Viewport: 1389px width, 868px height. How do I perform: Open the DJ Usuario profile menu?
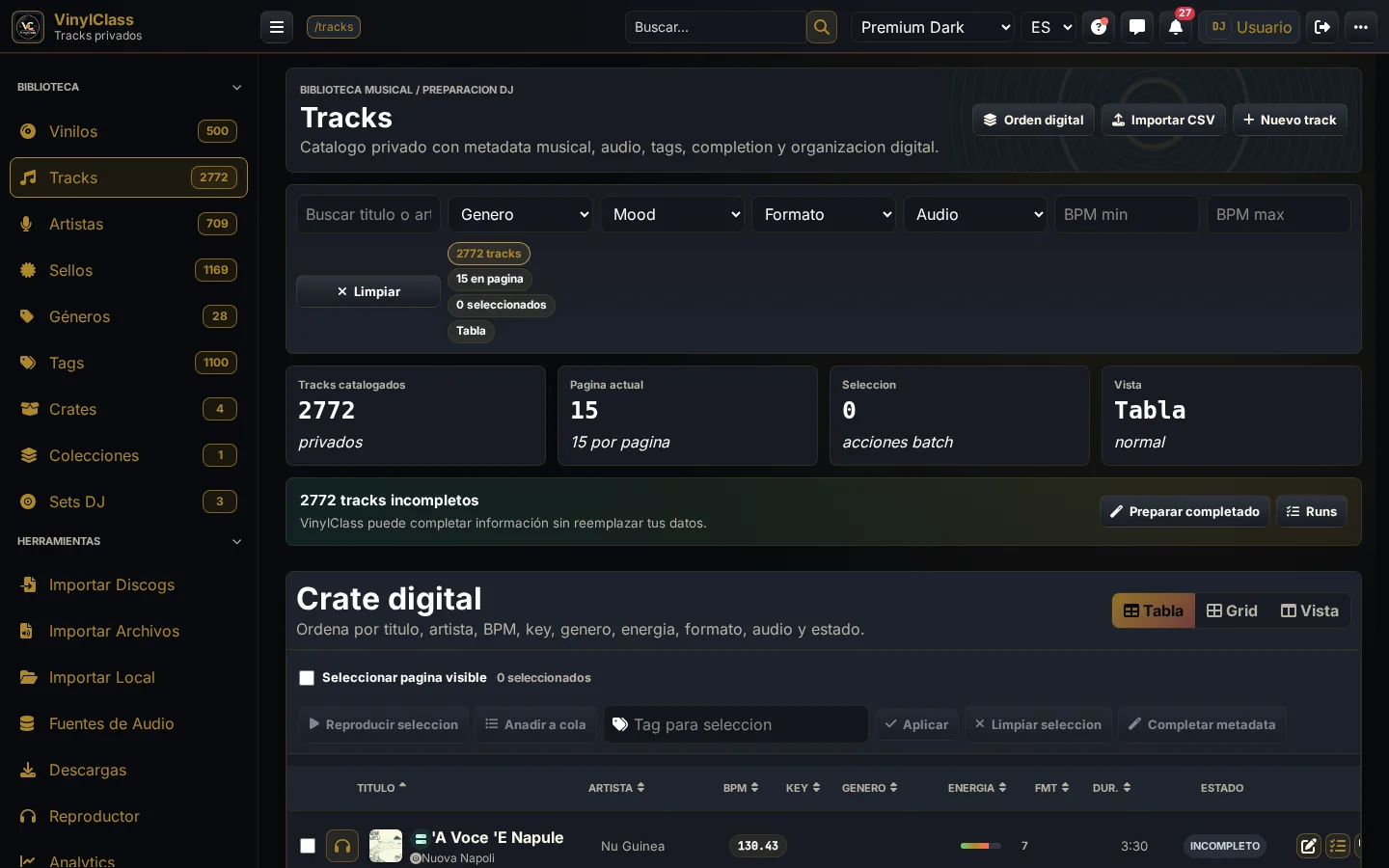[x=1249, y=27]
